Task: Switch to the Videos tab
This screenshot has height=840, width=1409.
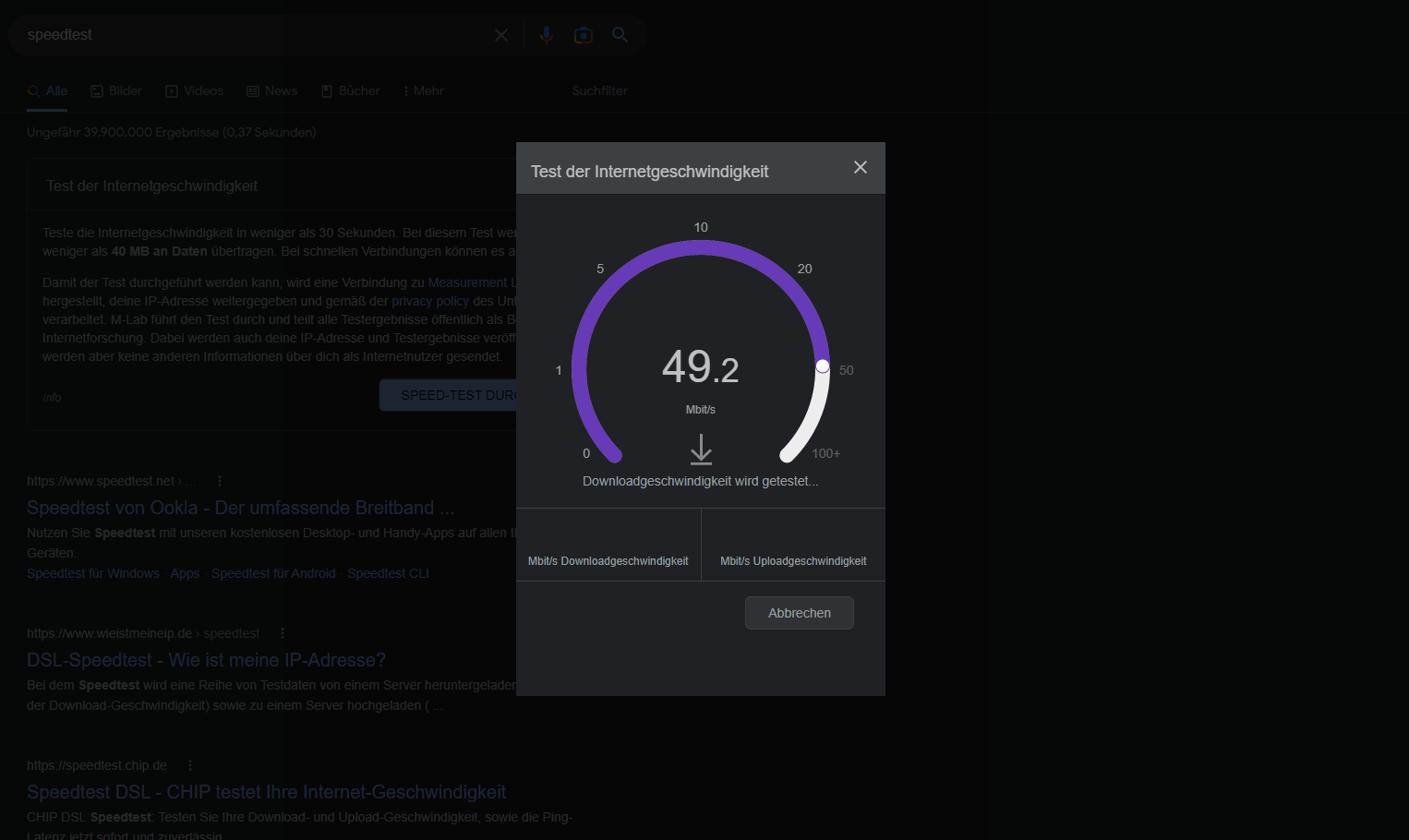Action: [195, 90]
